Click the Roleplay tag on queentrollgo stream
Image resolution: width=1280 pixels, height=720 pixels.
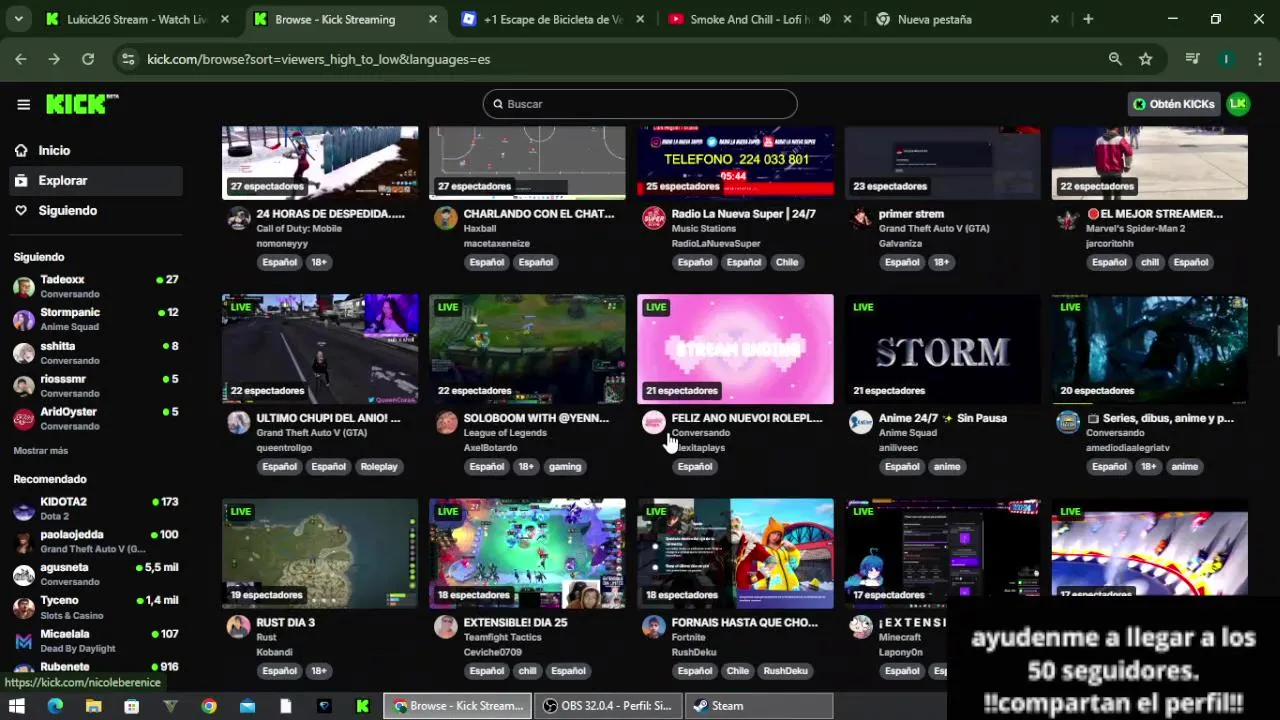tap(379, 467)
